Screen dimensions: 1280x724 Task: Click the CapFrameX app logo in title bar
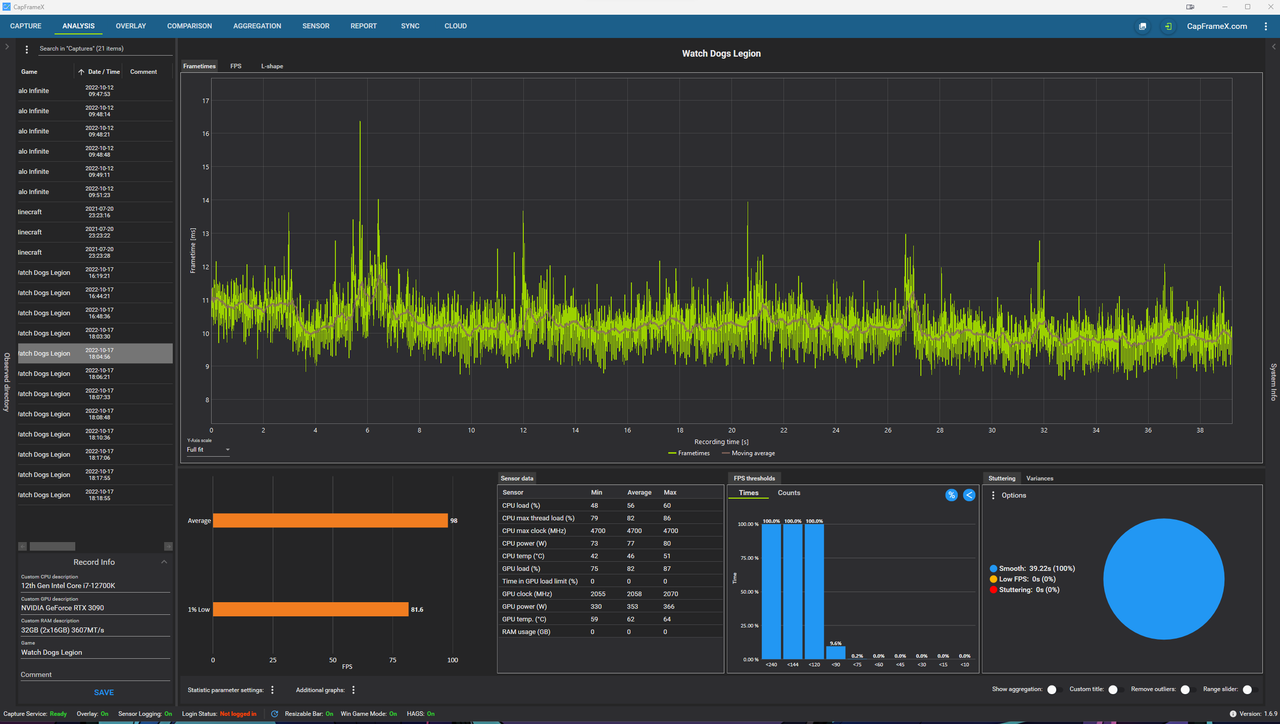pyautogui.click(x=7, y=7)
